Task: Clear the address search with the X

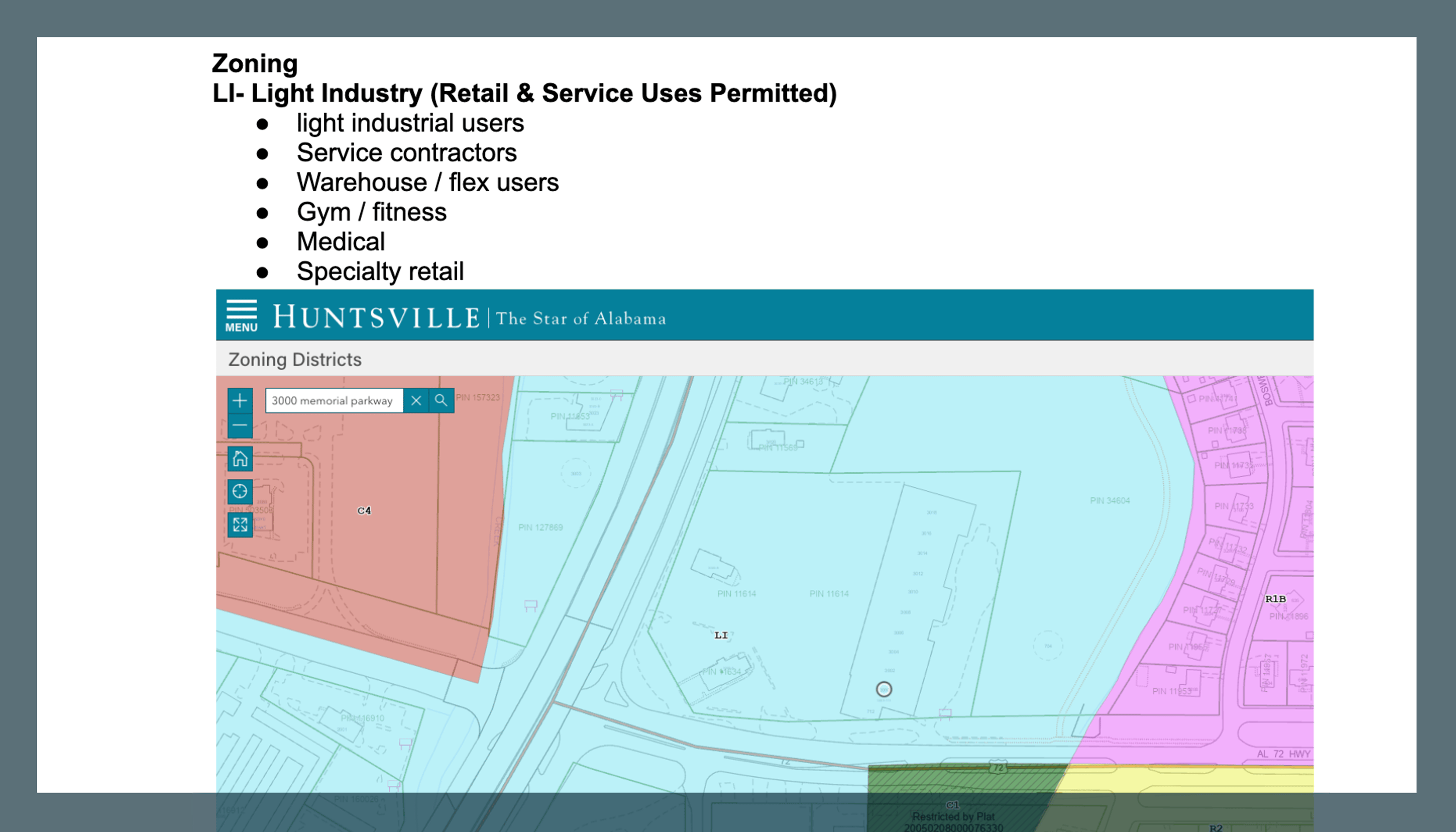Action: click(416, 400)
